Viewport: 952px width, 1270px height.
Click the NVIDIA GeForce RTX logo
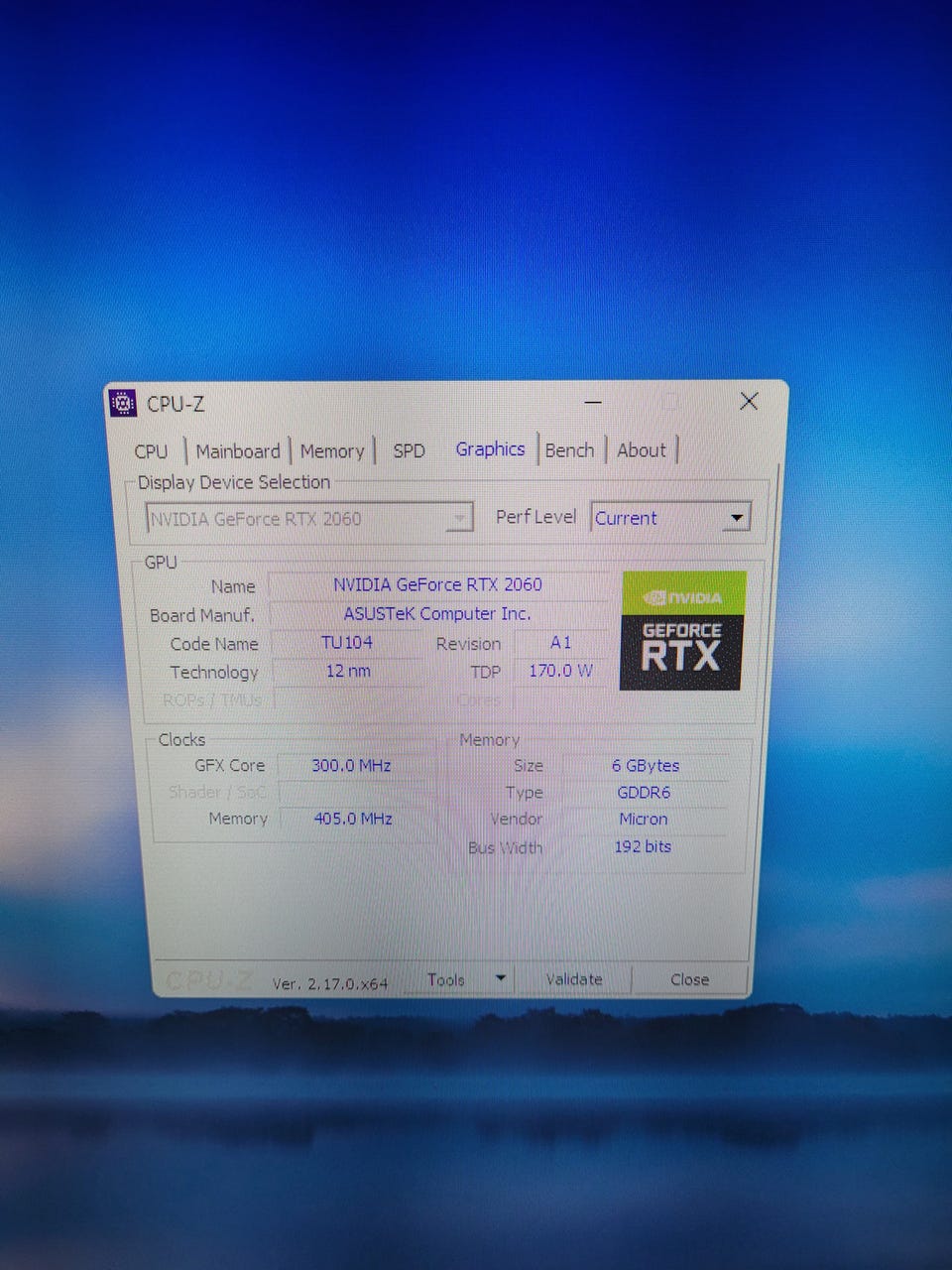(681, 630)
